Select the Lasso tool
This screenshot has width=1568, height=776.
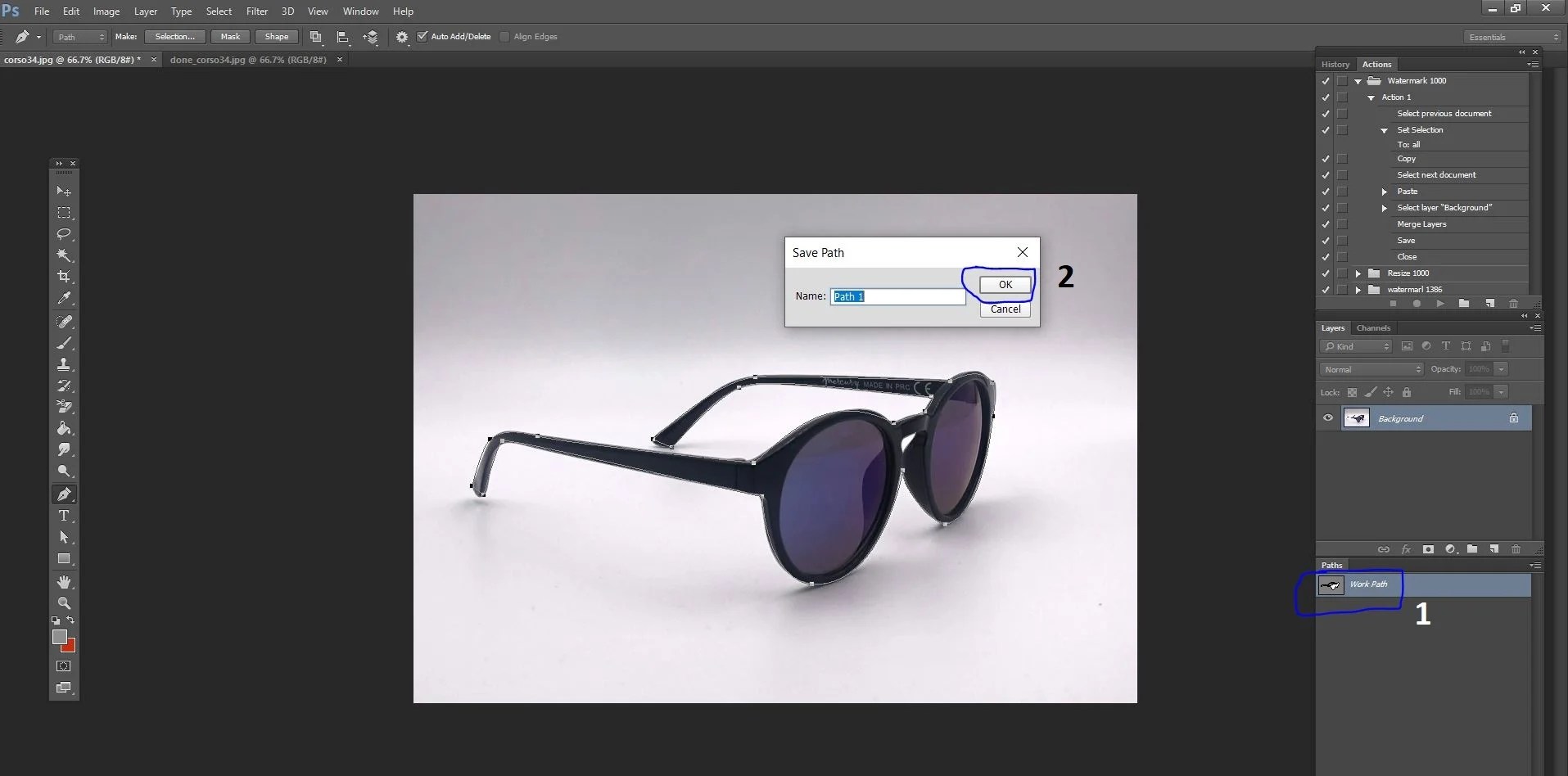(x=64, y=234)
